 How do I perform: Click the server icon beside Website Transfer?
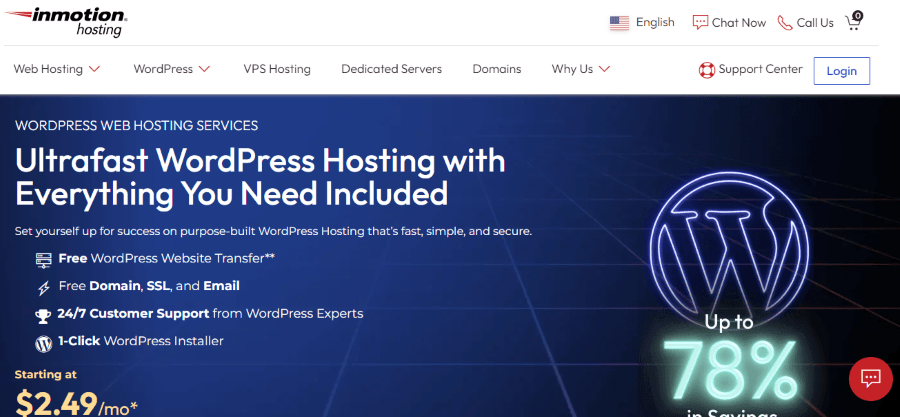(44, 260)
